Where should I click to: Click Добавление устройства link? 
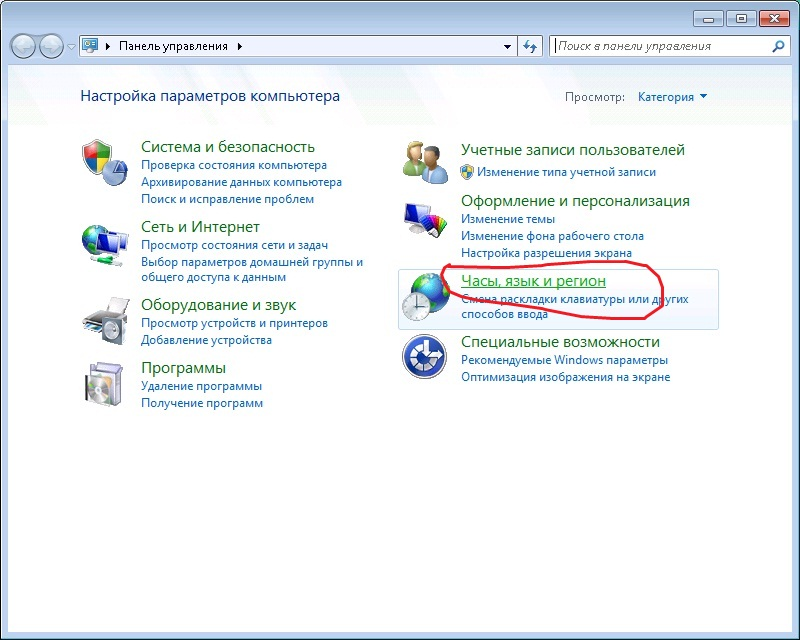206,340
